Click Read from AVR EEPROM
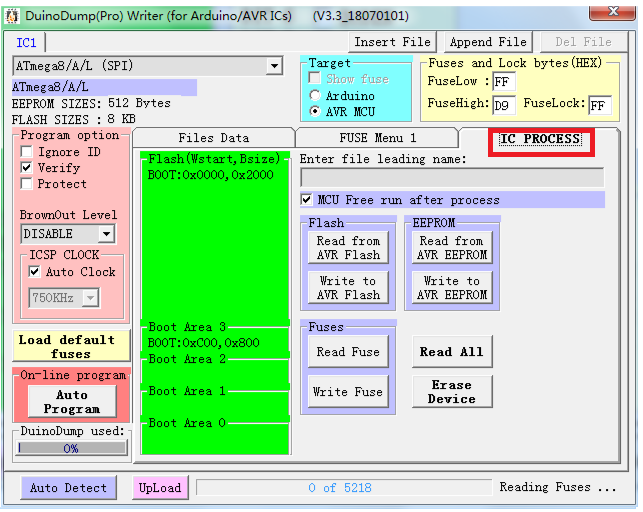Image resolution: width=643 pixels, height=512 pixels. [x=452, y=248]
